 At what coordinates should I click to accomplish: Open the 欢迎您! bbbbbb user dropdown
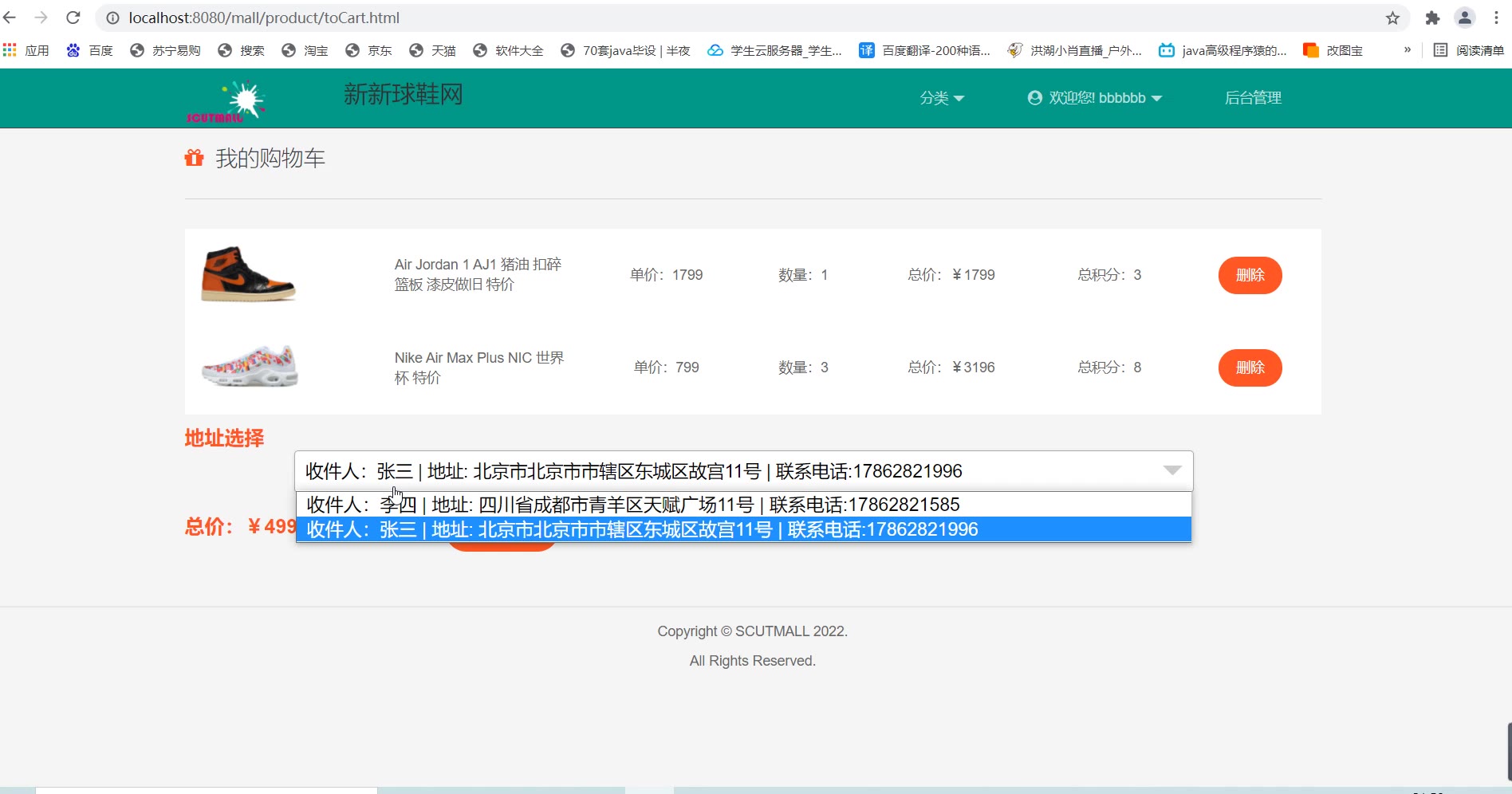(1094, 98)
